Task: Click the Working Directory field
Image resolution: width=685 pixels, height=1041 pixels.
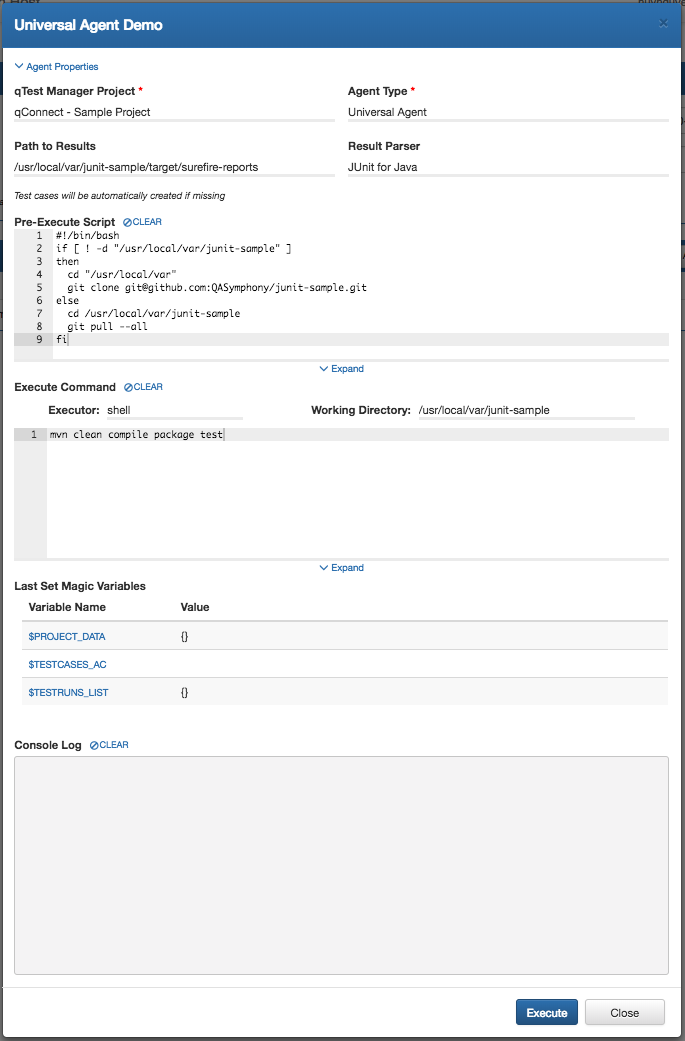Action: (525, 410)
